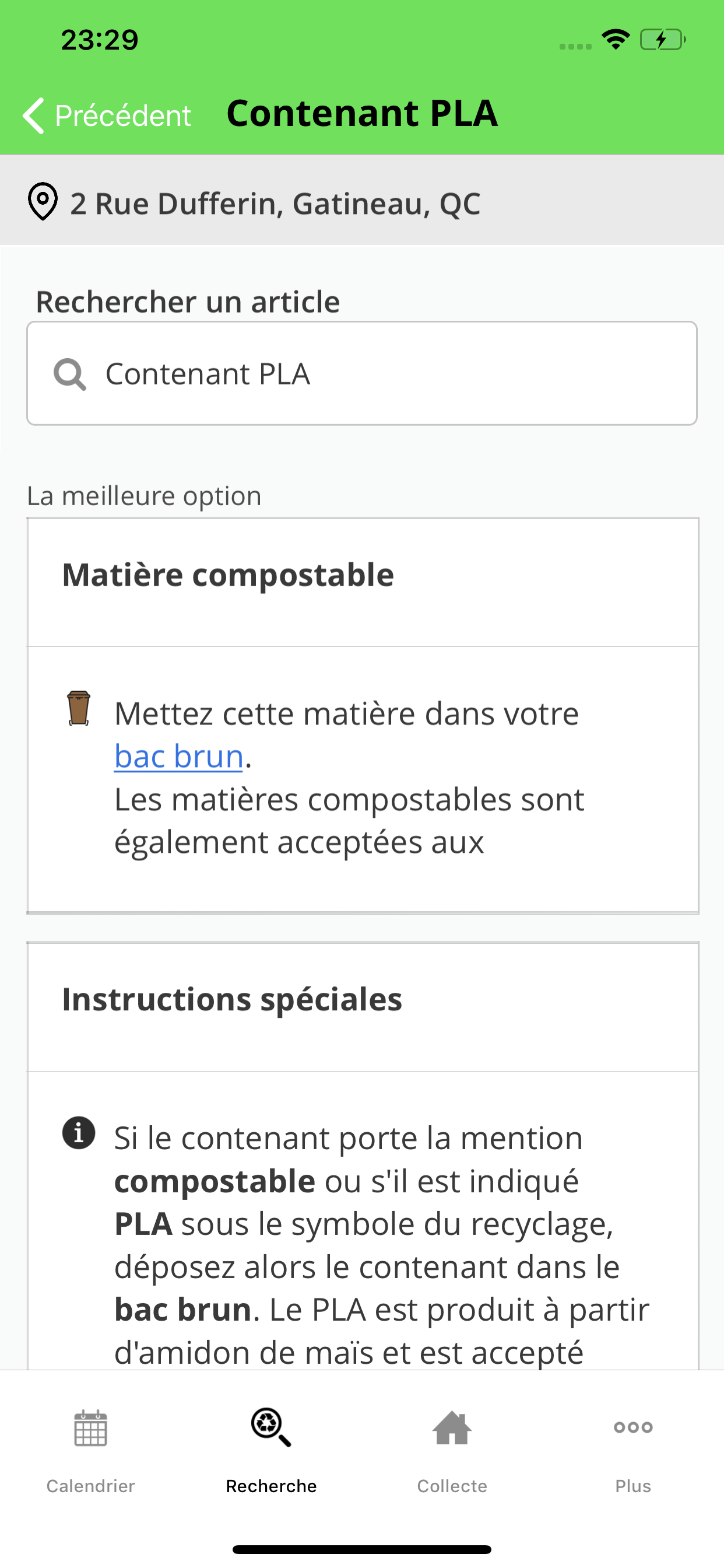Tap the location pin icon

coord(43,201)
